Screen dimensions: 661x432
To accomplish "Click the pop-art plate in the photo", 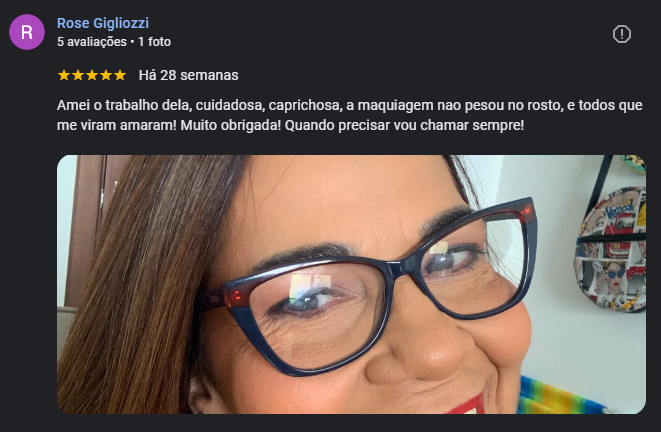I will tap(610, 249).
